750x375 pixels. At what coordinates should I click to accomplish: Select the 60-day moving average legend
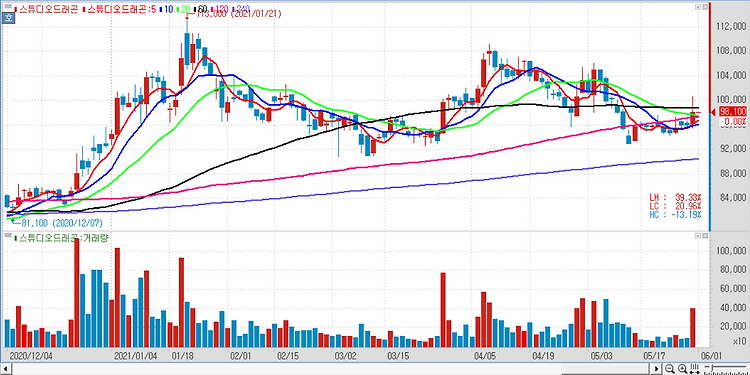point(200,9)
